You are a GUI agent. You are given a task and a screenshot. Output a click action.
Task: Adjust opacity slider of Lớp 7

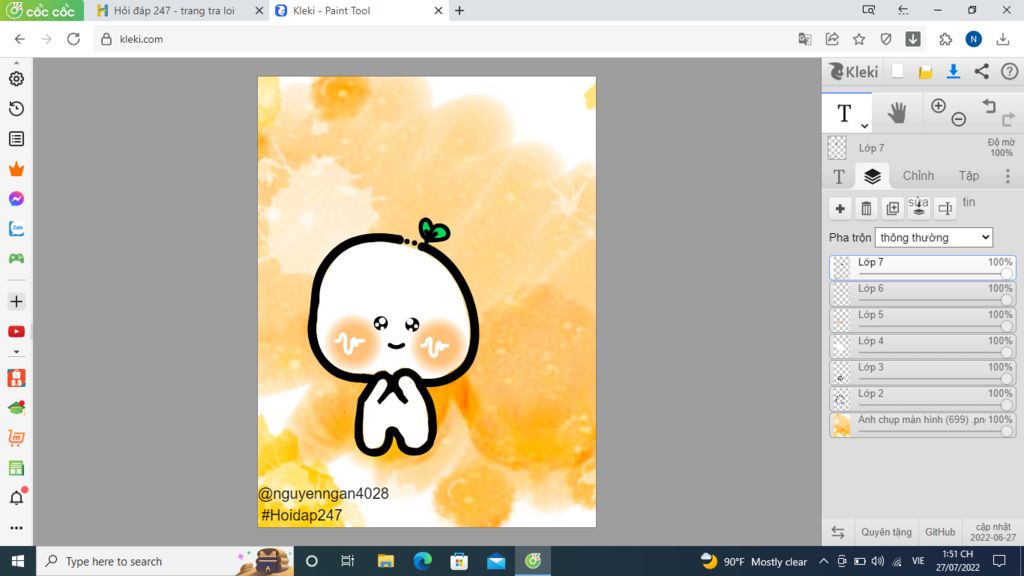pos(1006,273)
